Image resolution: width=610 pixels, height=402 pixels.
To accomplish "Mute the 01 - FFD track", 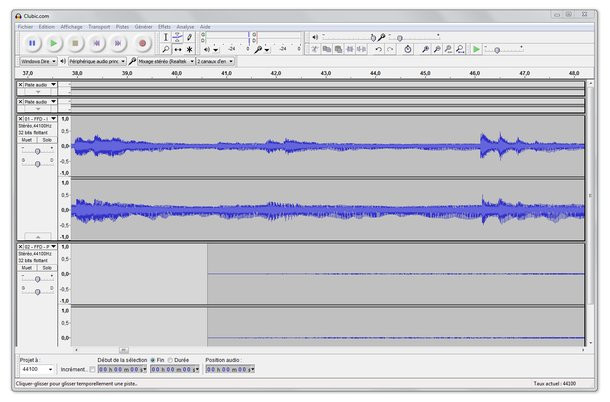I will tap(28, 140).
